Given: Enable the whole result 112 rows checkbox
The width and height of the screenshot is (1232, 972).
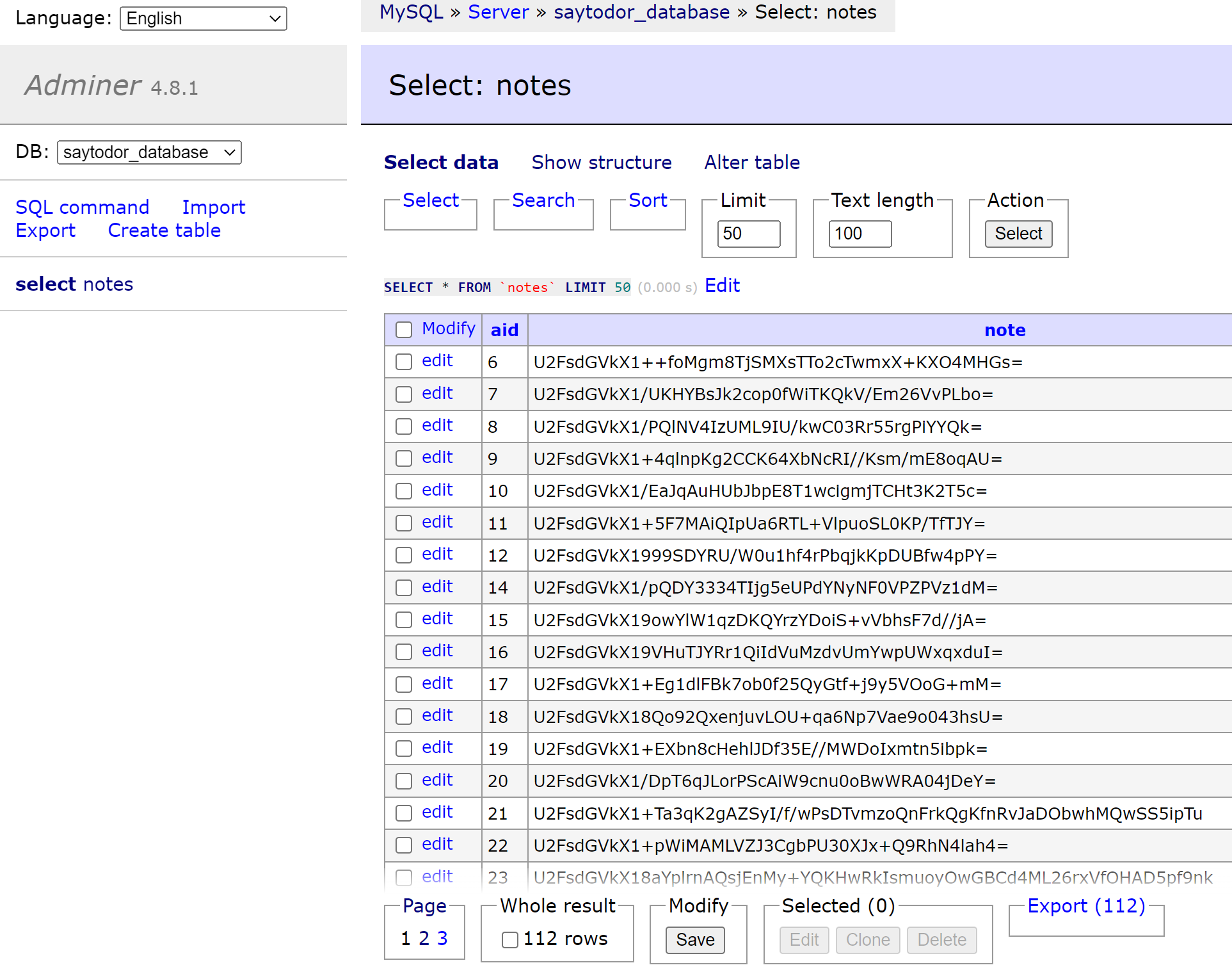Looking at the screenshot, I should click(x=509, y=939).
